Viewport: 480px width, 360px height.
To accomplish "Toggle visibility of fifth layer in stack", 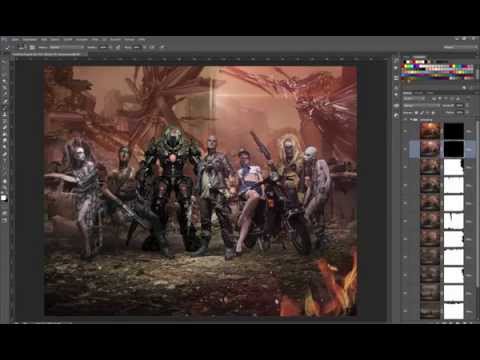I will [406, 203].
